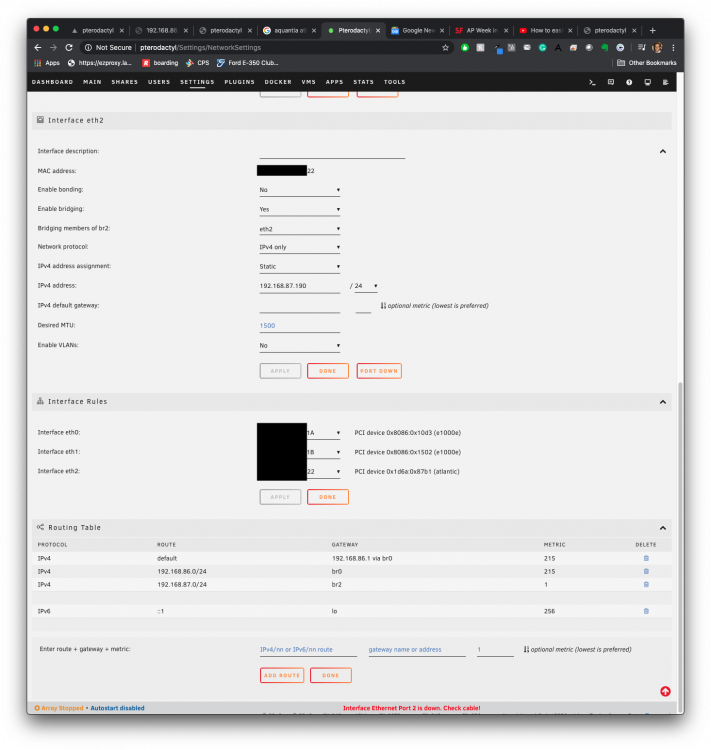
Task: Open IPv4 address assignment dropdown
Action: [x=300, y=266]
